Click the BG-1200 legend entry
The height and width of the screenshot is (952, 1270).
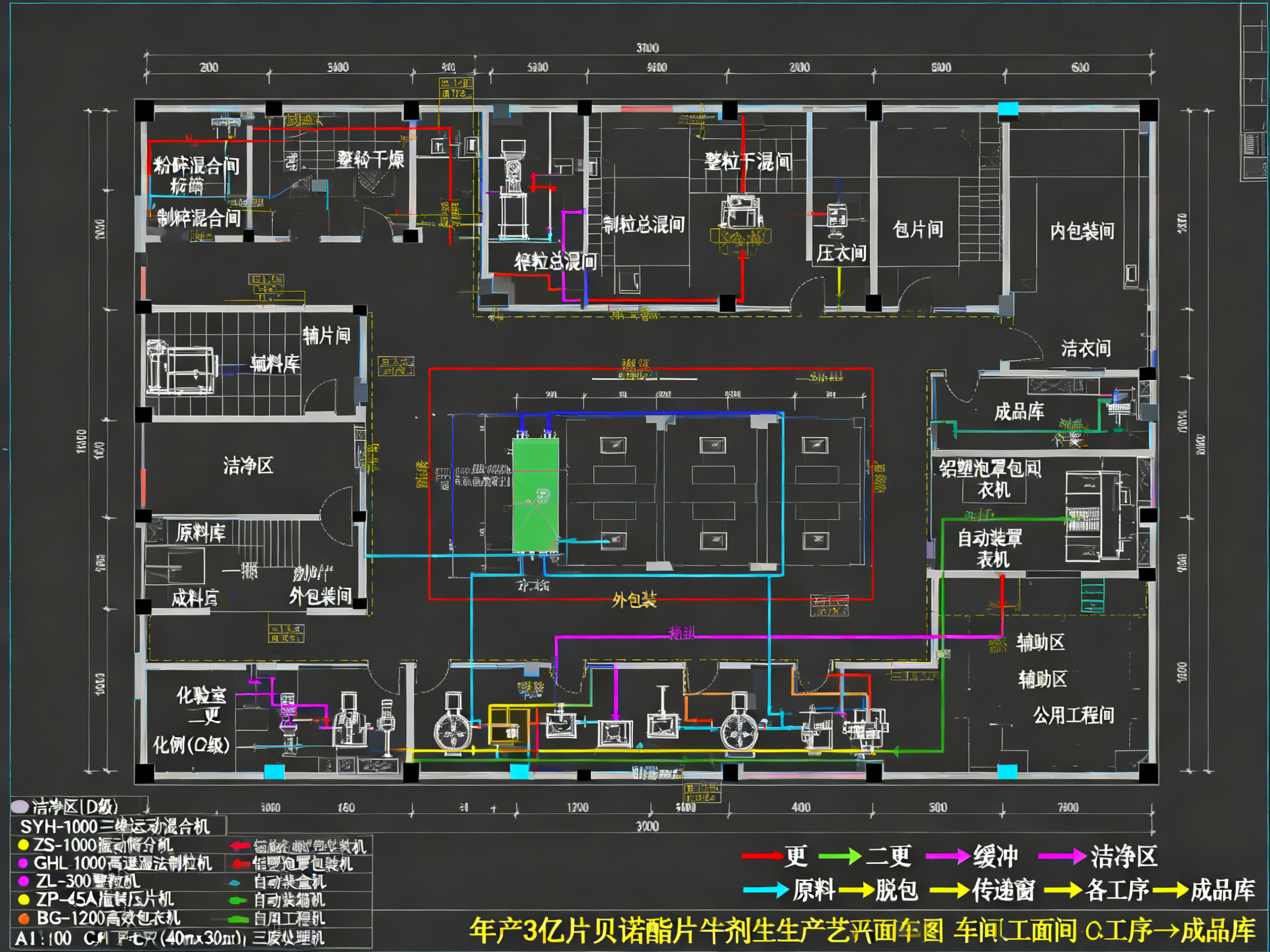(x=109, y=918)
